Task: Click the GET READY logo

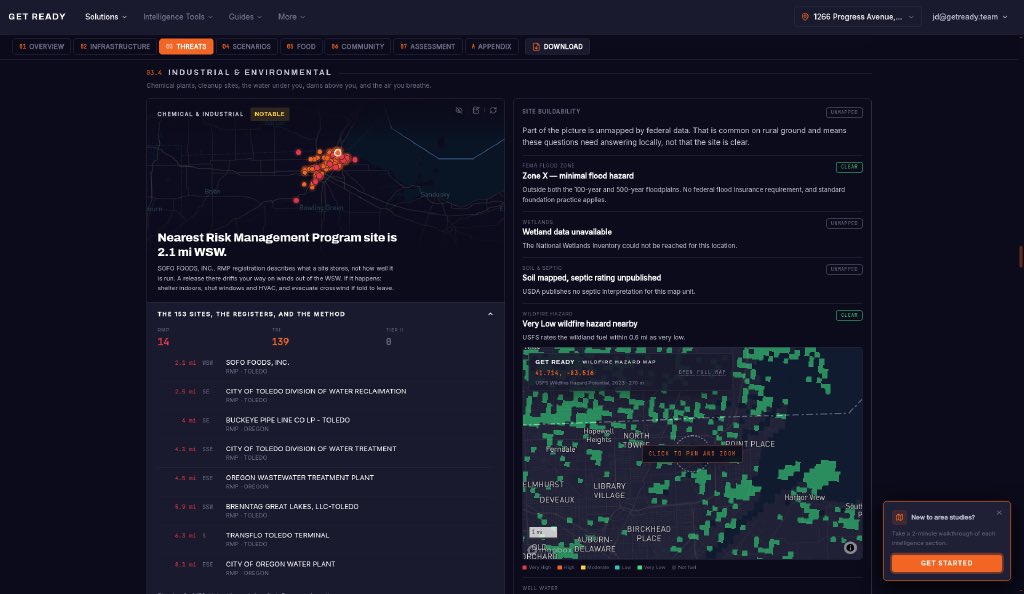Action: pyautogui.click(x=37, y=16)
